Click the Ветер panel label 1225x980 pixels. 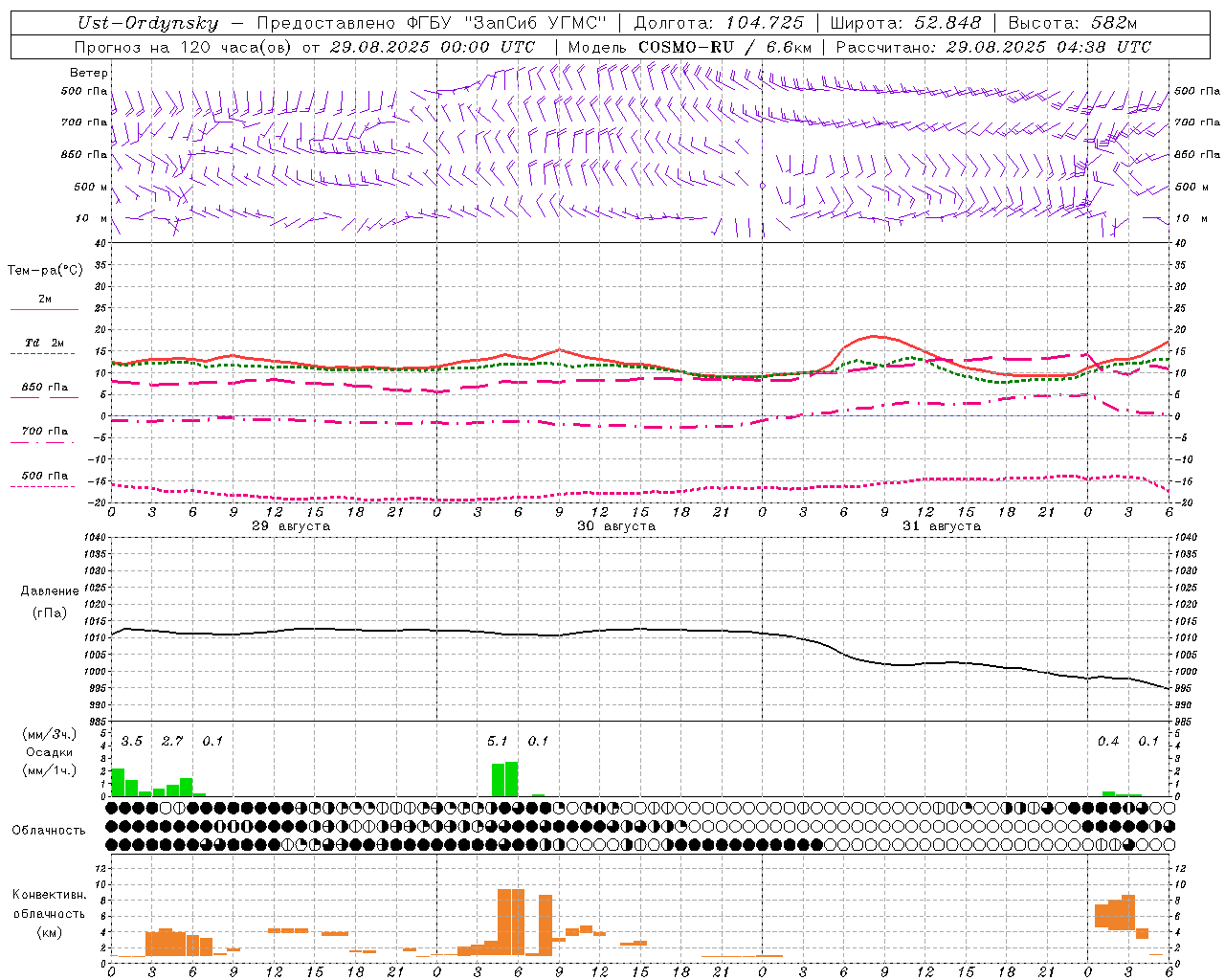pyautogui.click(x=89, y=73)
